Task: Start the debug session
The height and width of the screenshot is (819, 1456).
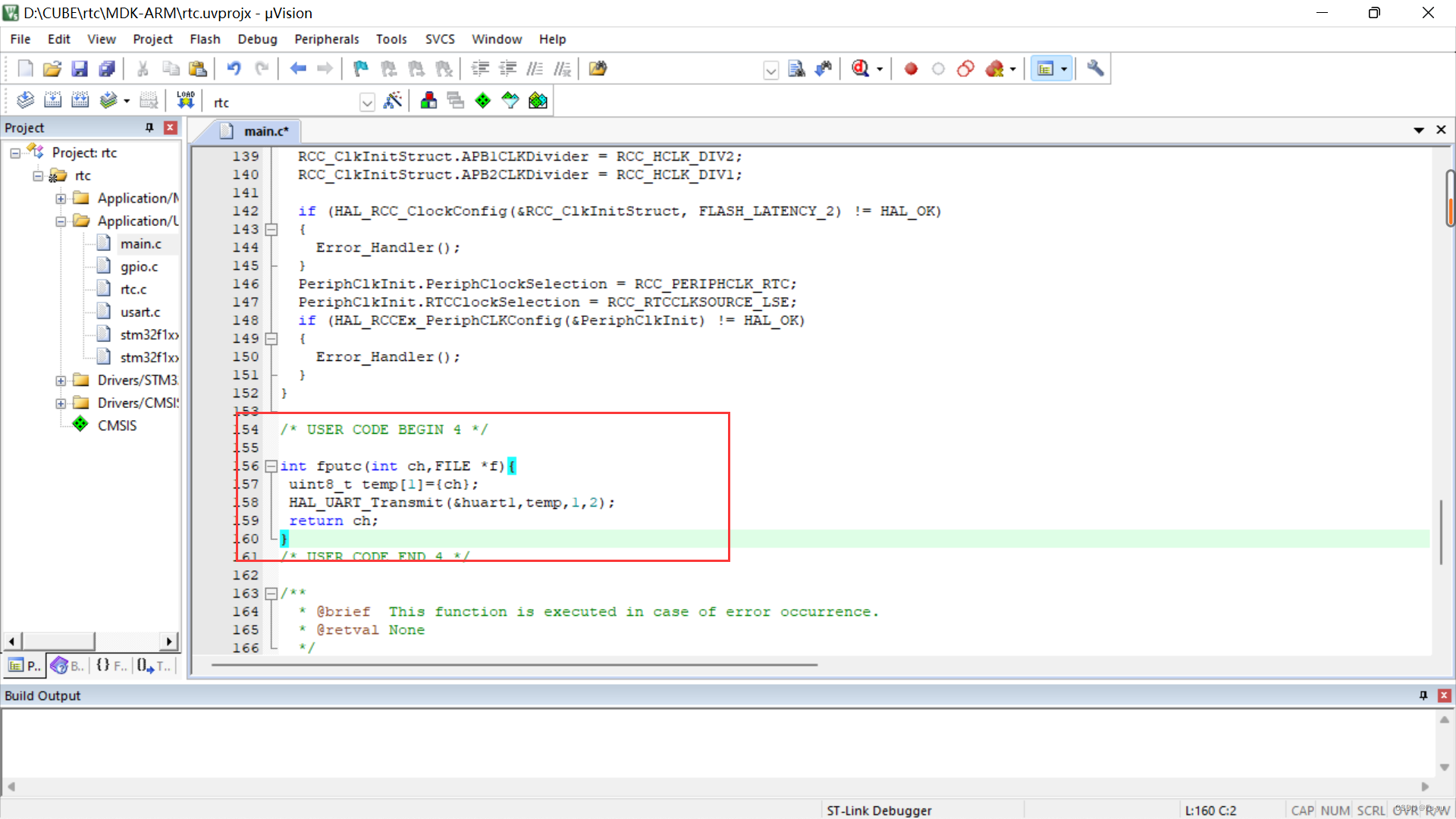Action: (860, 69)
